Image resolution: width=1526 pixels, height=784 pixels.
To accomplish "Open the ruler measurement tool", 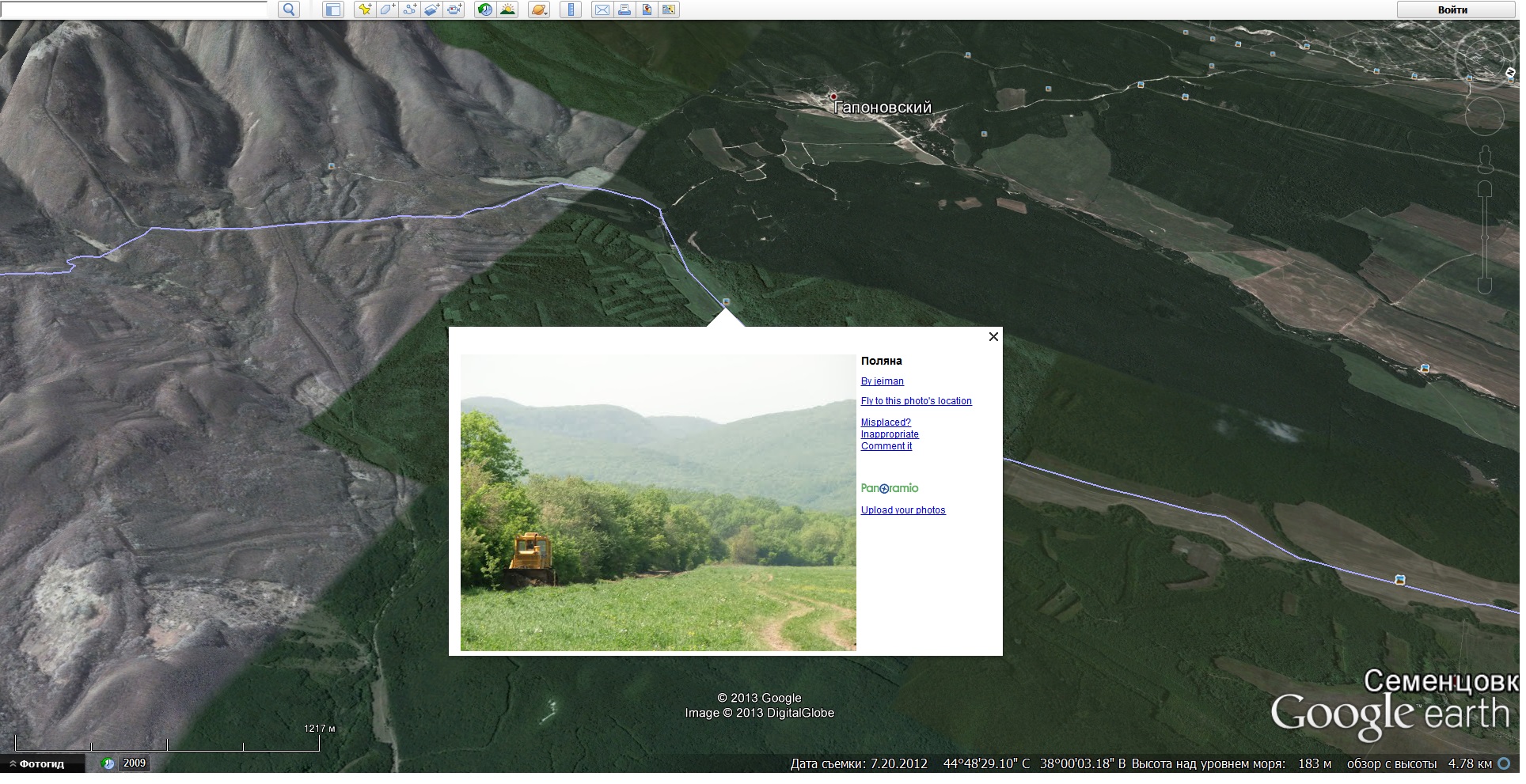I will pyautogui.click(x=570, y=9).
